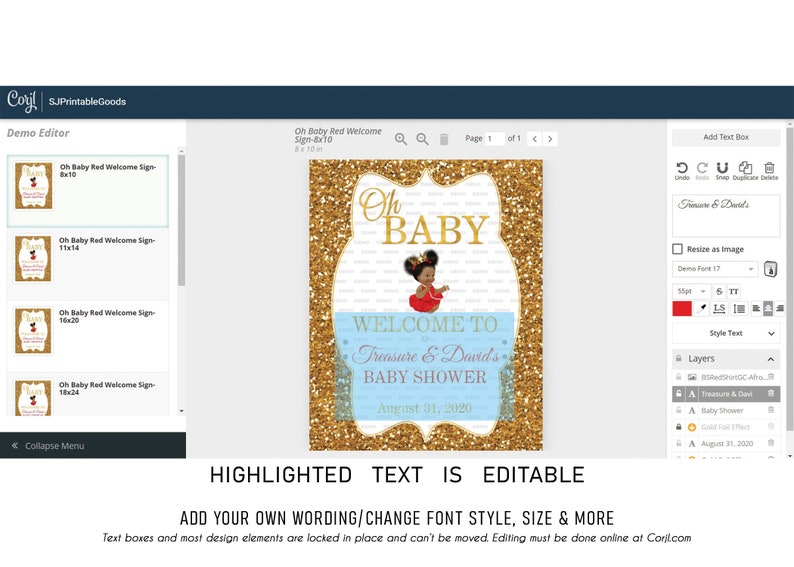The height and width of the screenshot is (567, 794).
Task: Select Oh Baby Red Welcome Sign-11x14 template
Action: [x=88, y=264]
